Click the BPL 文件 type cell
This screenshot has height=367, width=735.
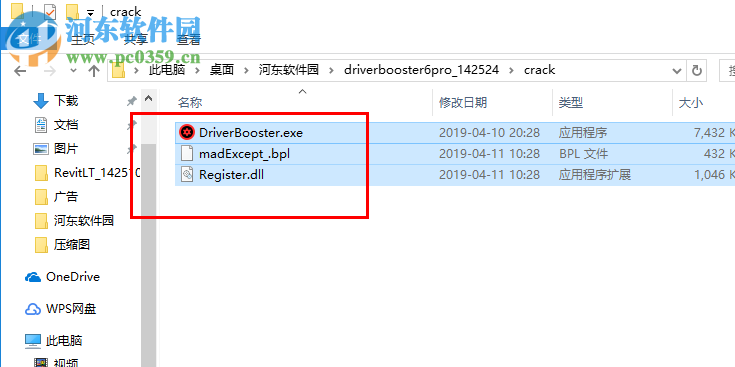tap(583, 154)
